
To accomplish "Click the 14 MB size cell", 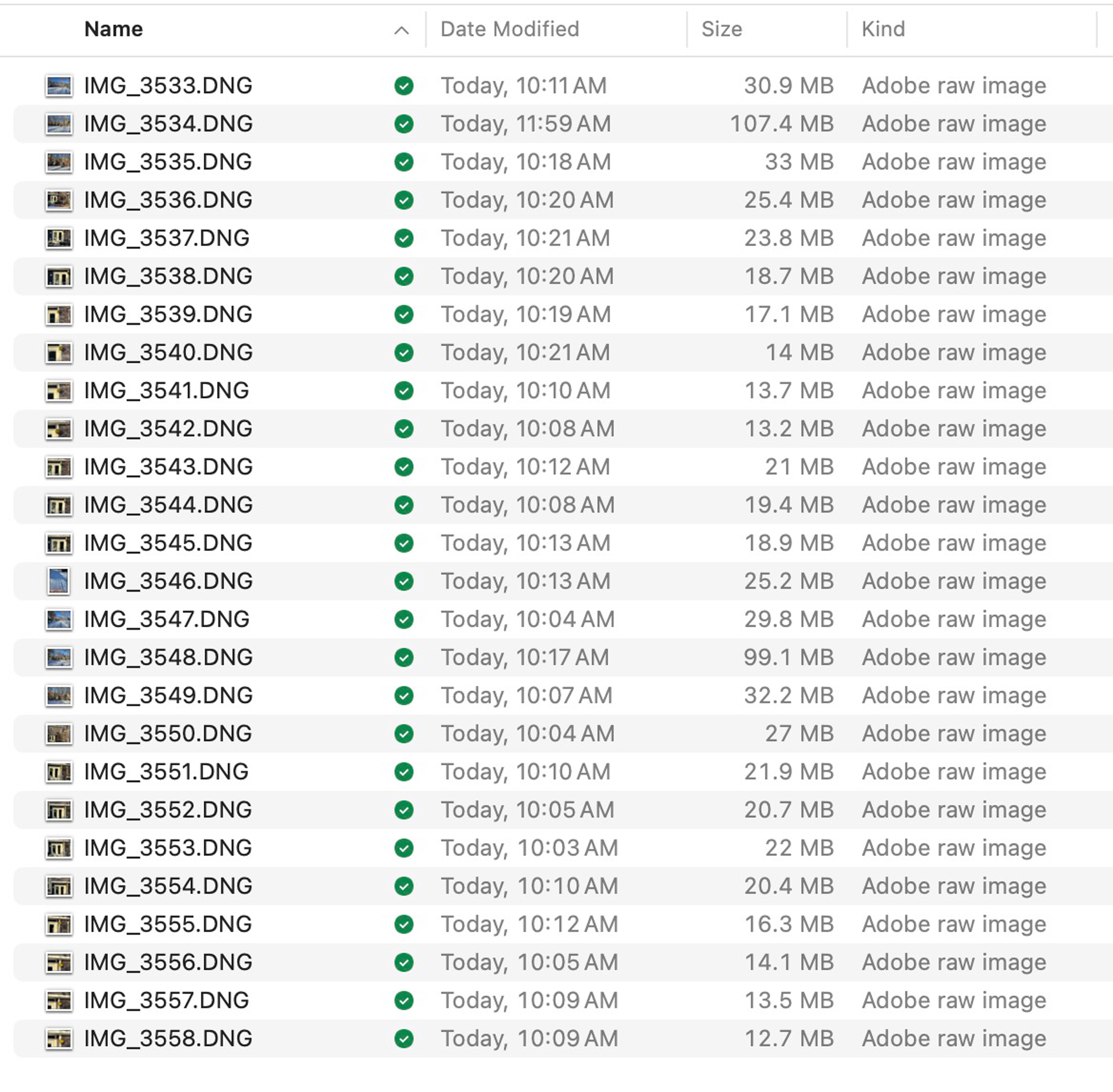I will tap(799, 353).
